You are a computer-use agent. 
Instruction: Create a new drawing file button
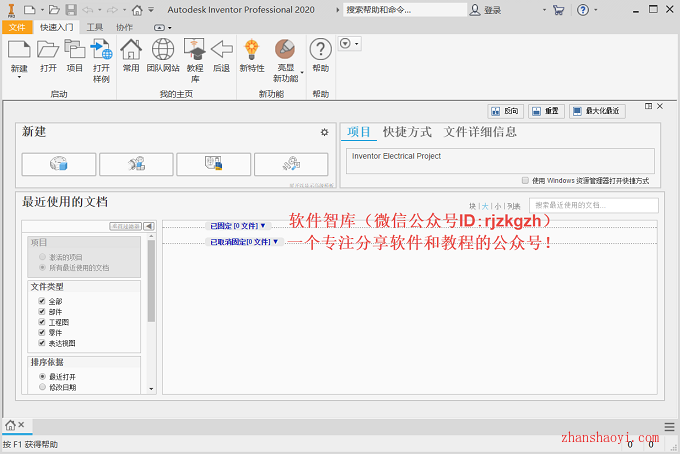point(213,164)
